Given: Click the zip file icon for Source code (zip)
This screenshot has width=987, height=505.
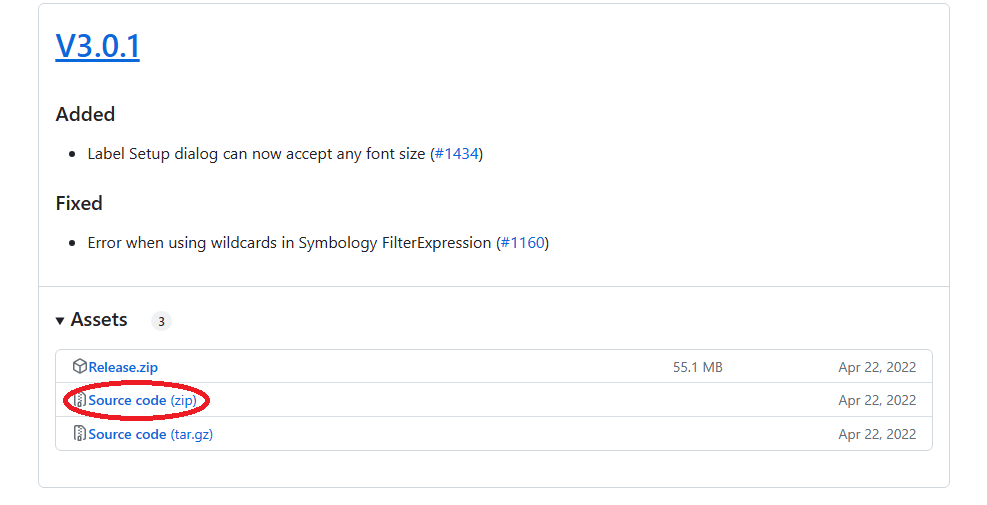Looking at the screenshot, I should [80, 400].
